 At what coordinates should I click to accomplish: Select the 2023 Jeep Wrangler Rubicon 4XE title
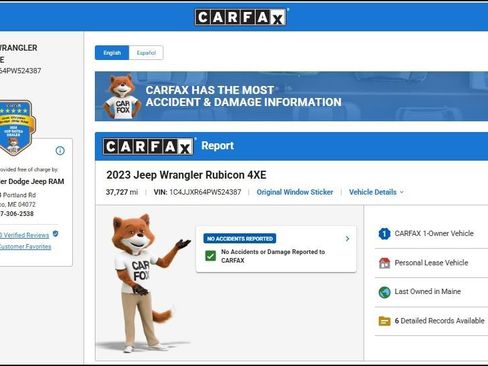coord(186,175)
